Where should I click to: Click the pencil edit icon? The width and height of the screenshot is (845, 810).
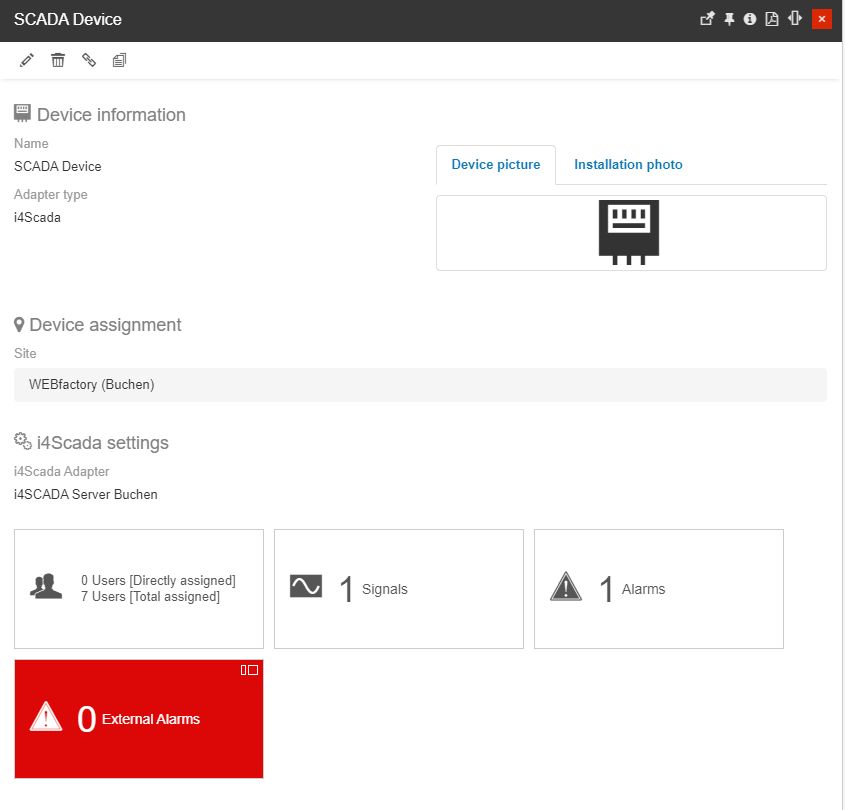coord(27,61)
